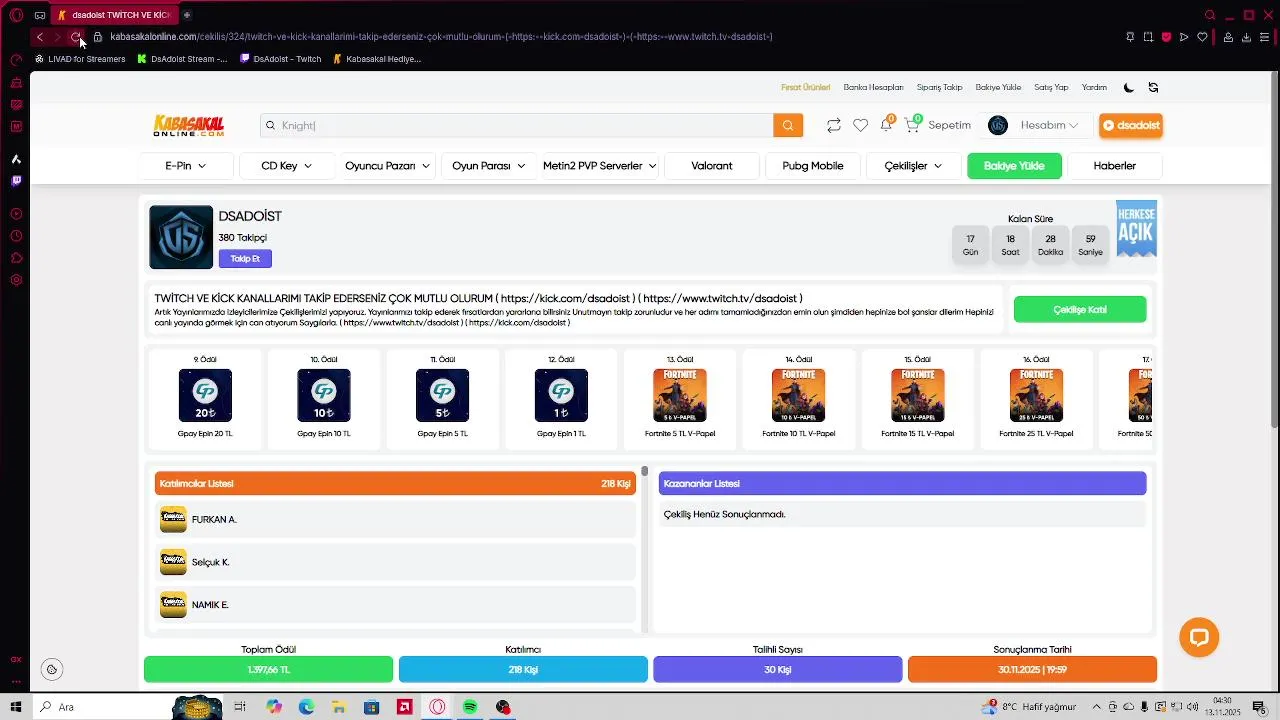Open the Yardım top link
Viewport: 1280px width, 720px height.
coord(1094,88)
